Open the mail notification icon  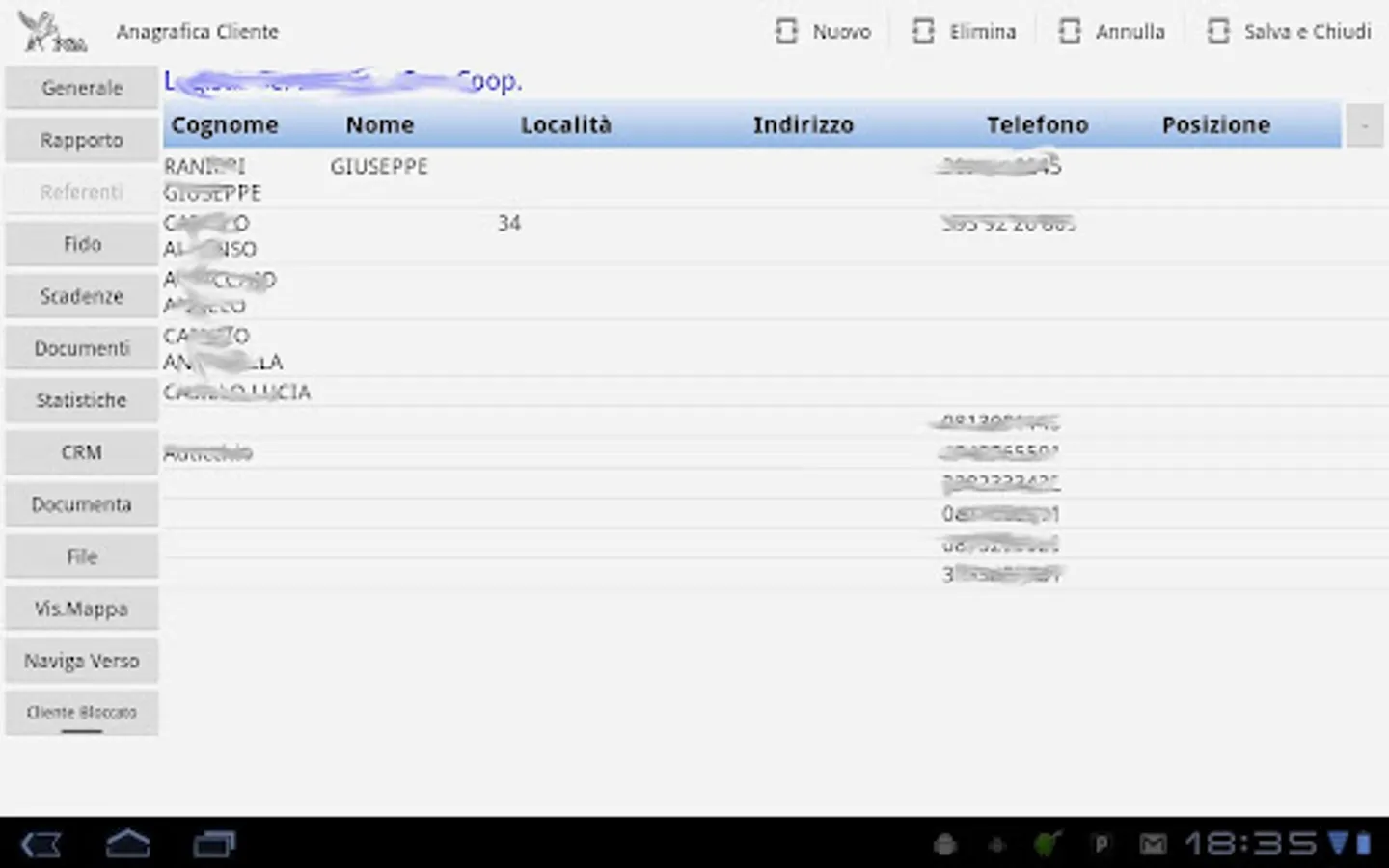click(1153, 845)
